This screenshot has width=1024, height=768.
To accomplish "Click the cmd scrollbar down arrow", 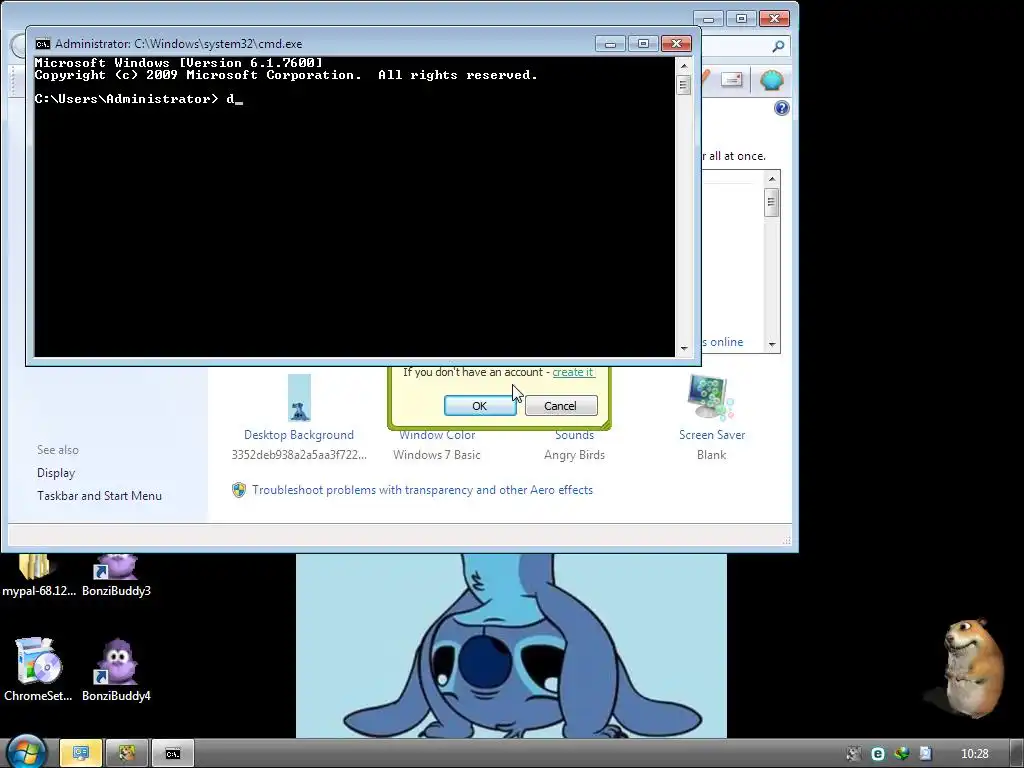I will 684,349.
